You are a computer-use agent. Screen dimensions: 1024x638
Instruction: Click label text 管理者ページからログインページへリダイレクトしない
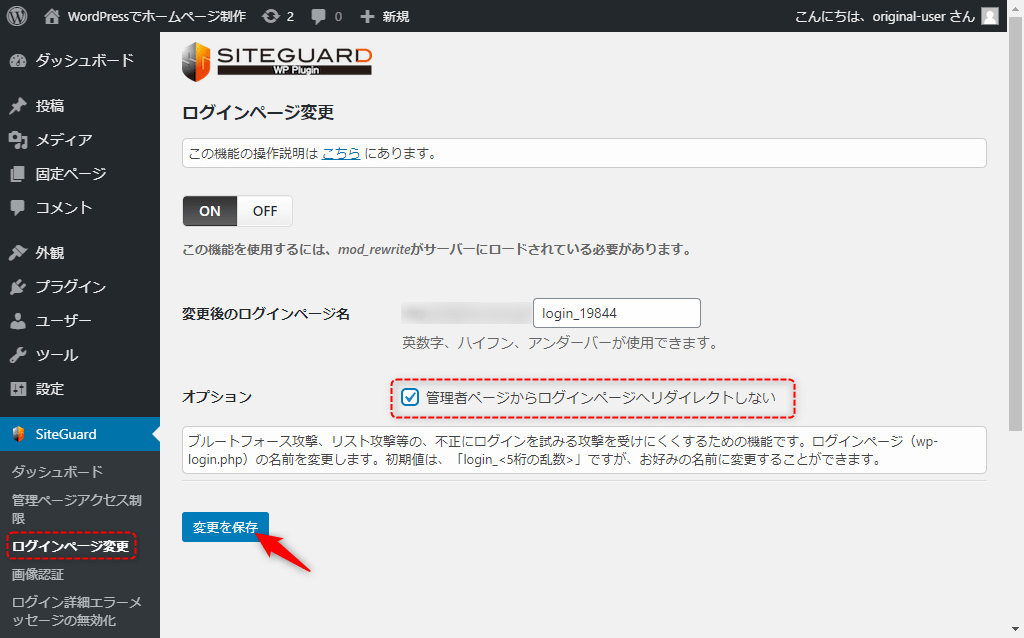tap(601, 397)
